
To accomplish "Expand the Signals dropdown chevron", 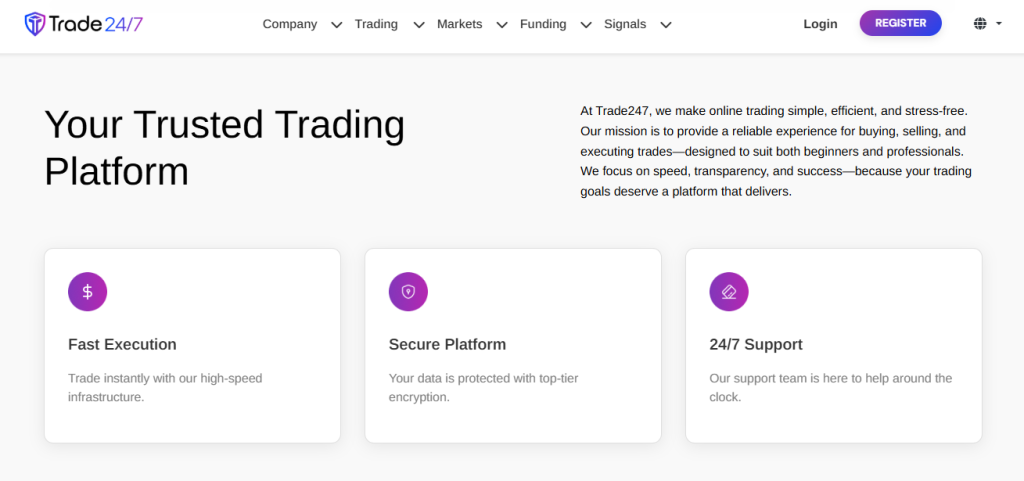I will click(666, 25).
